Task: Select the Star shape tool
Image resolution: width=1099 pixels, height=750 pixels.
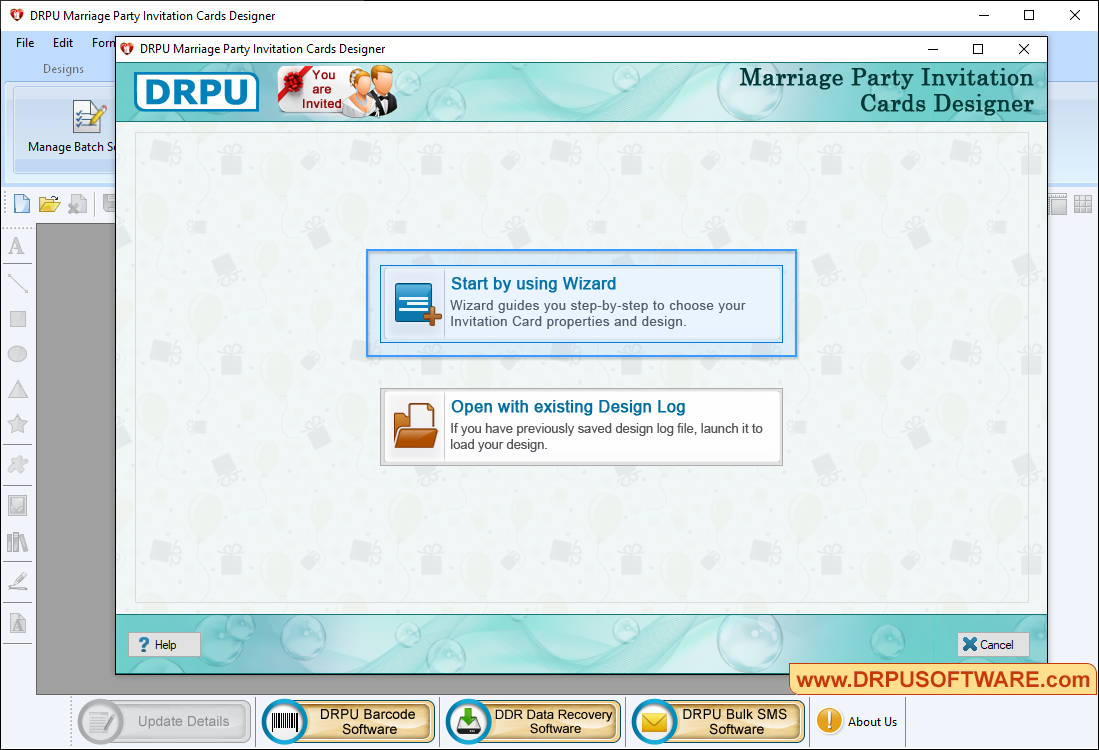Action: tap(17, 424)
